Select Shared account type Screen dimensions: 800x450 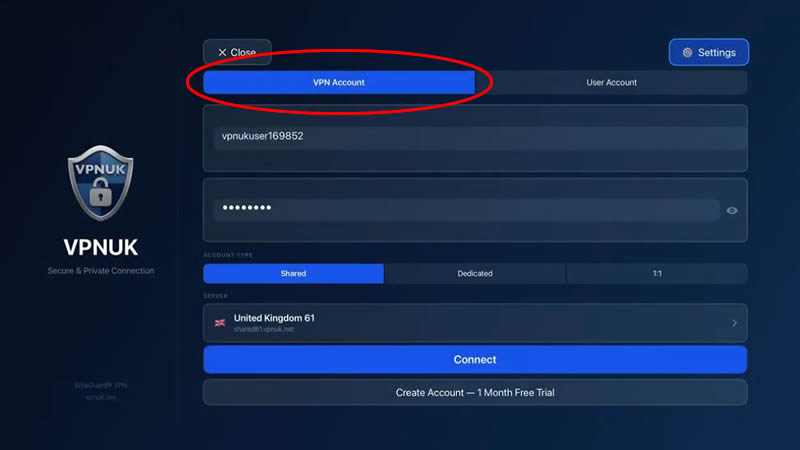point(293,273)
